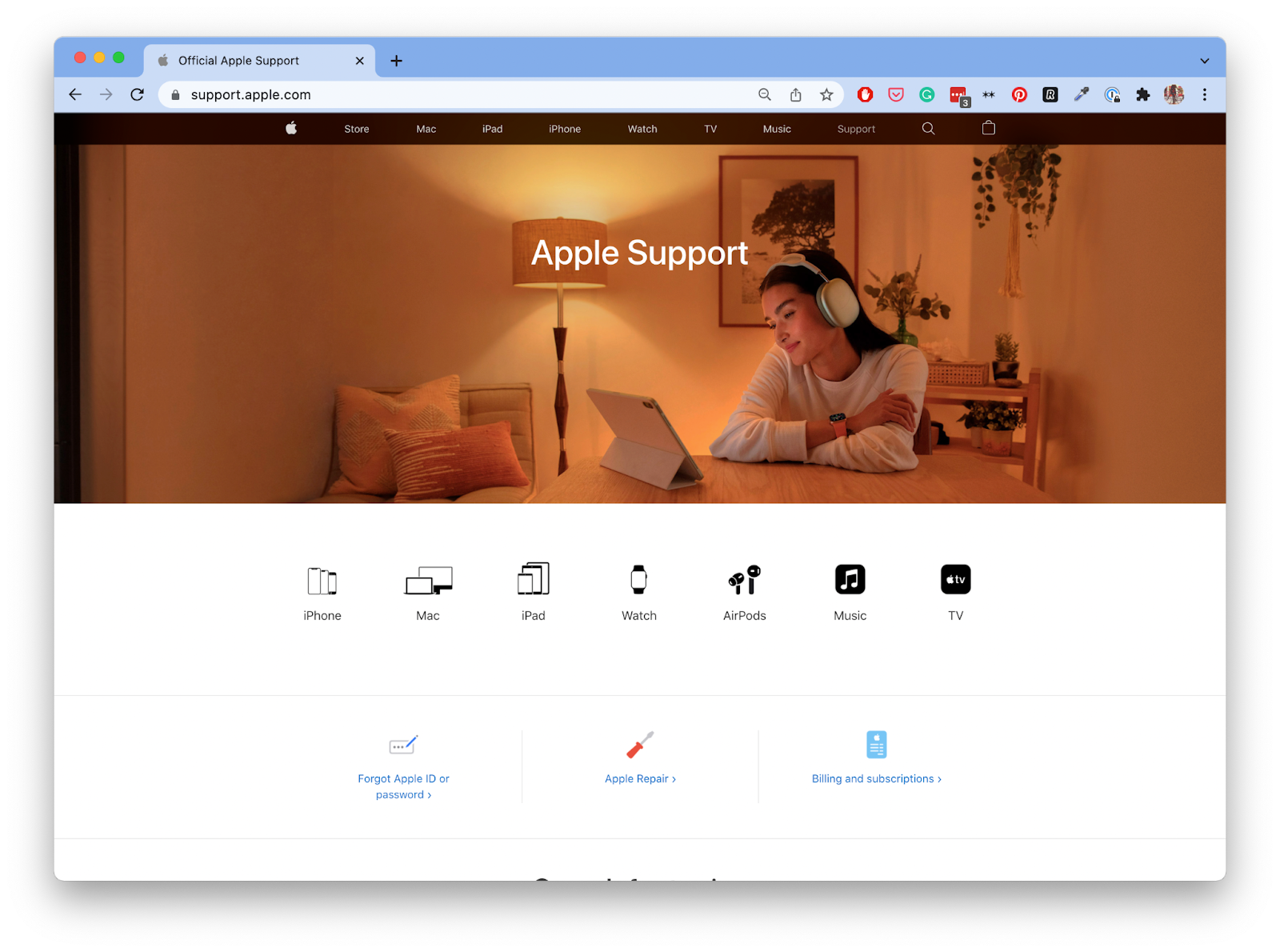Click the black R extension icon
Image resolution: width=1280 pixels, height=952 pixels.
point(1050,94)
